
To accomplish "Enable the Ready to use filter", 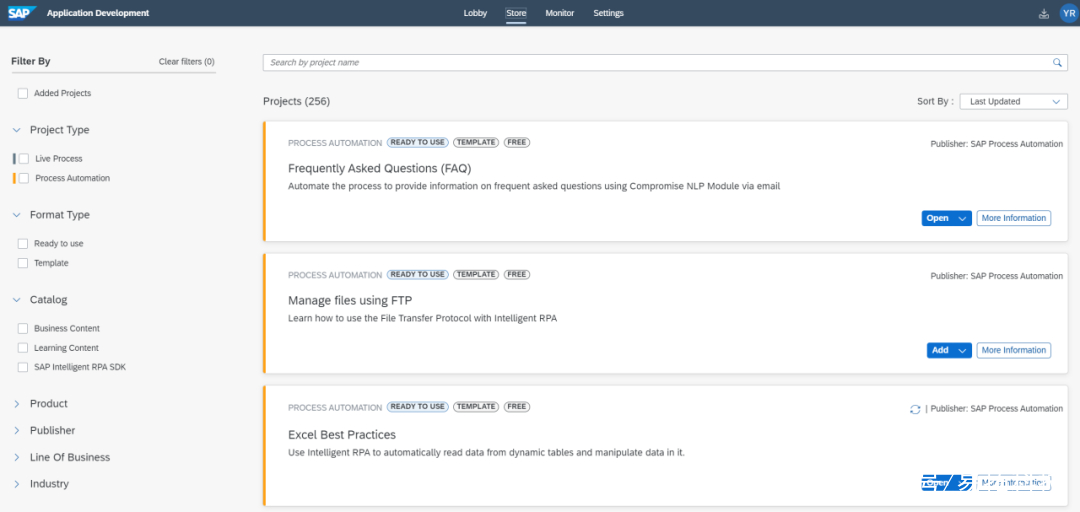I will coord(23,243).
